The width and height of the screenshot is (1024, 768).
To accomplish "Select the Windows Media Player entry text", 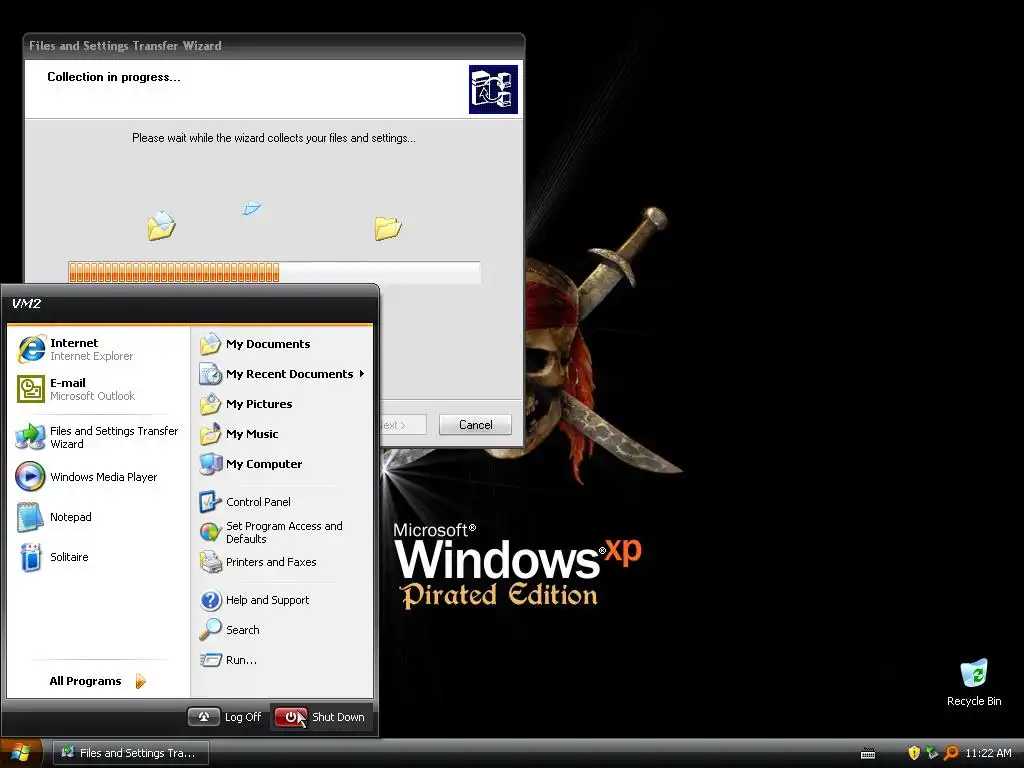I will coord(104,477).
